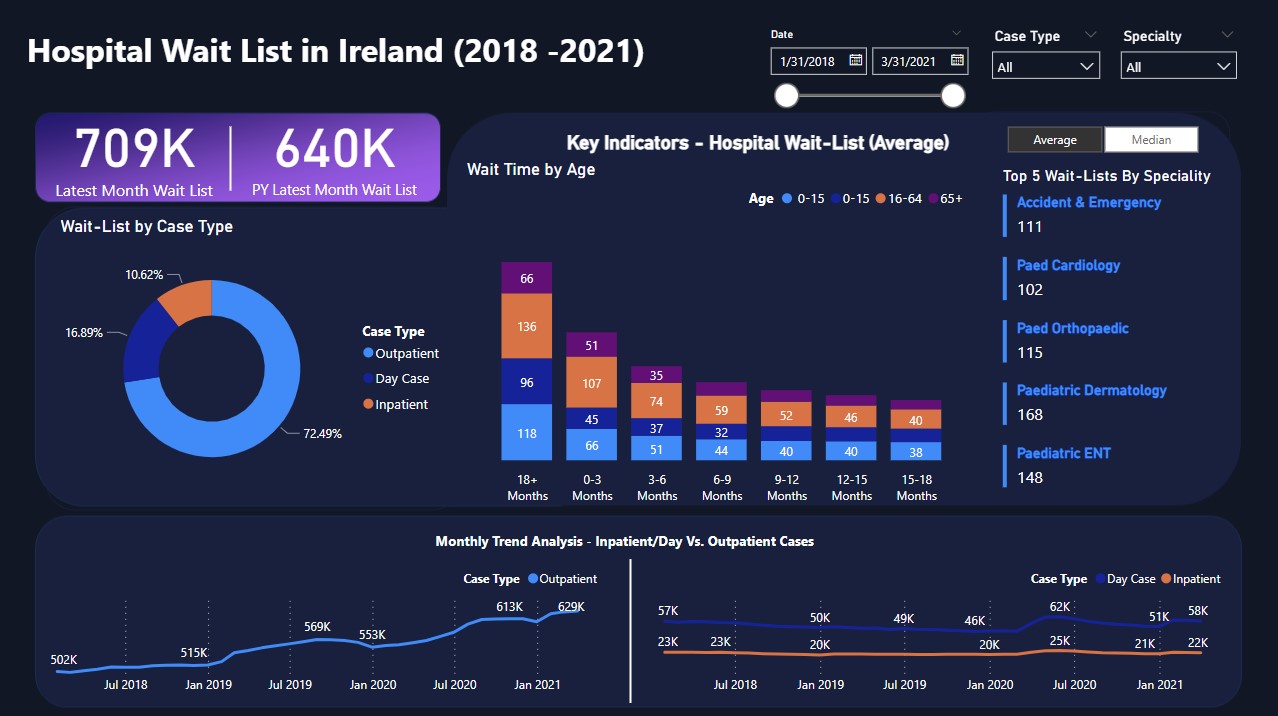Select the purple 65+ age legend marker
Viewport: 1278px width, 716px height.
click(x=934, y=198)
